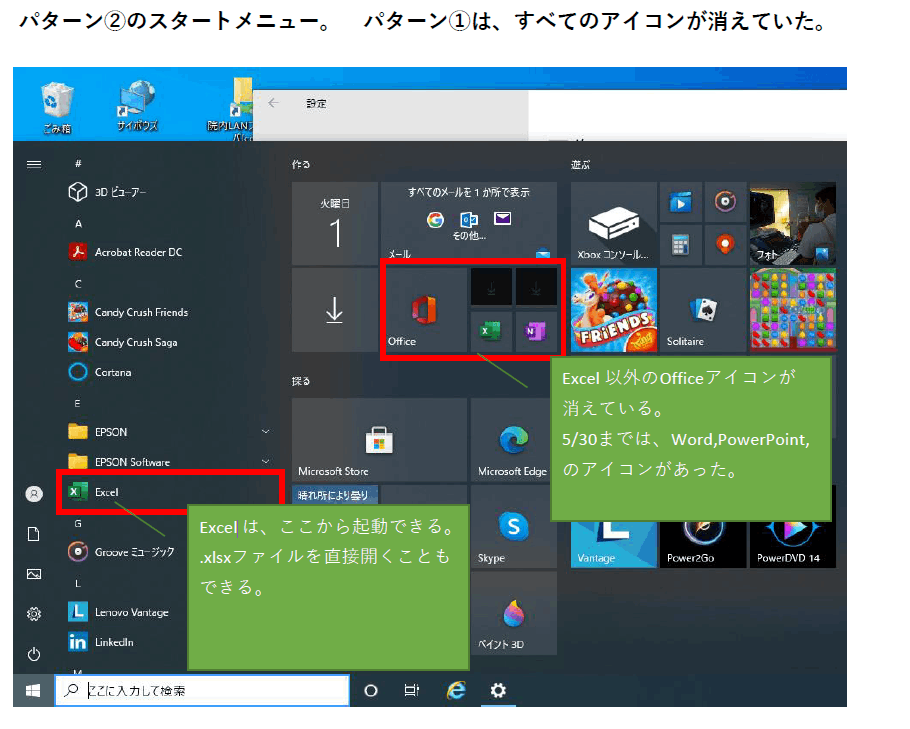
Task: Open the Vantage tile
Action: pyautogui.click(x=614, y=544)
